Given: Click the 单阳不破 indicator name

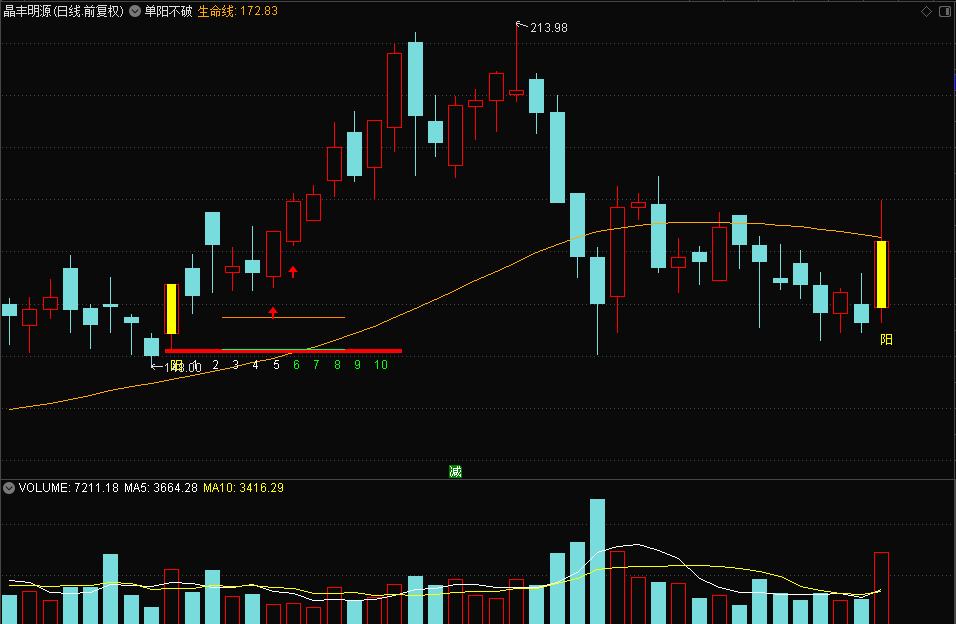Looking at the screenshot, I should [168, 11].
